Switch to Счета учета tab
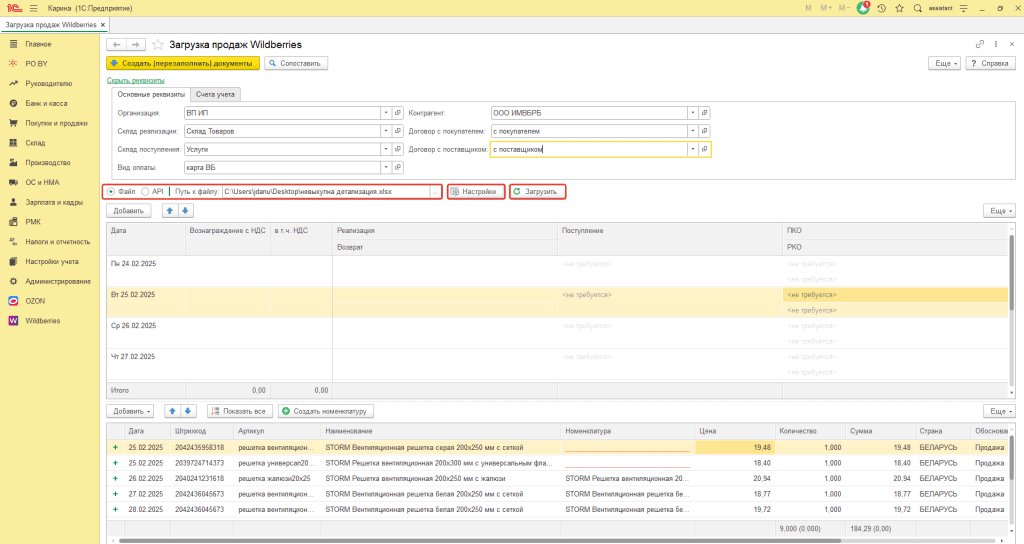Viewport: 1024px width, 544px height. [x=215, y=95]
